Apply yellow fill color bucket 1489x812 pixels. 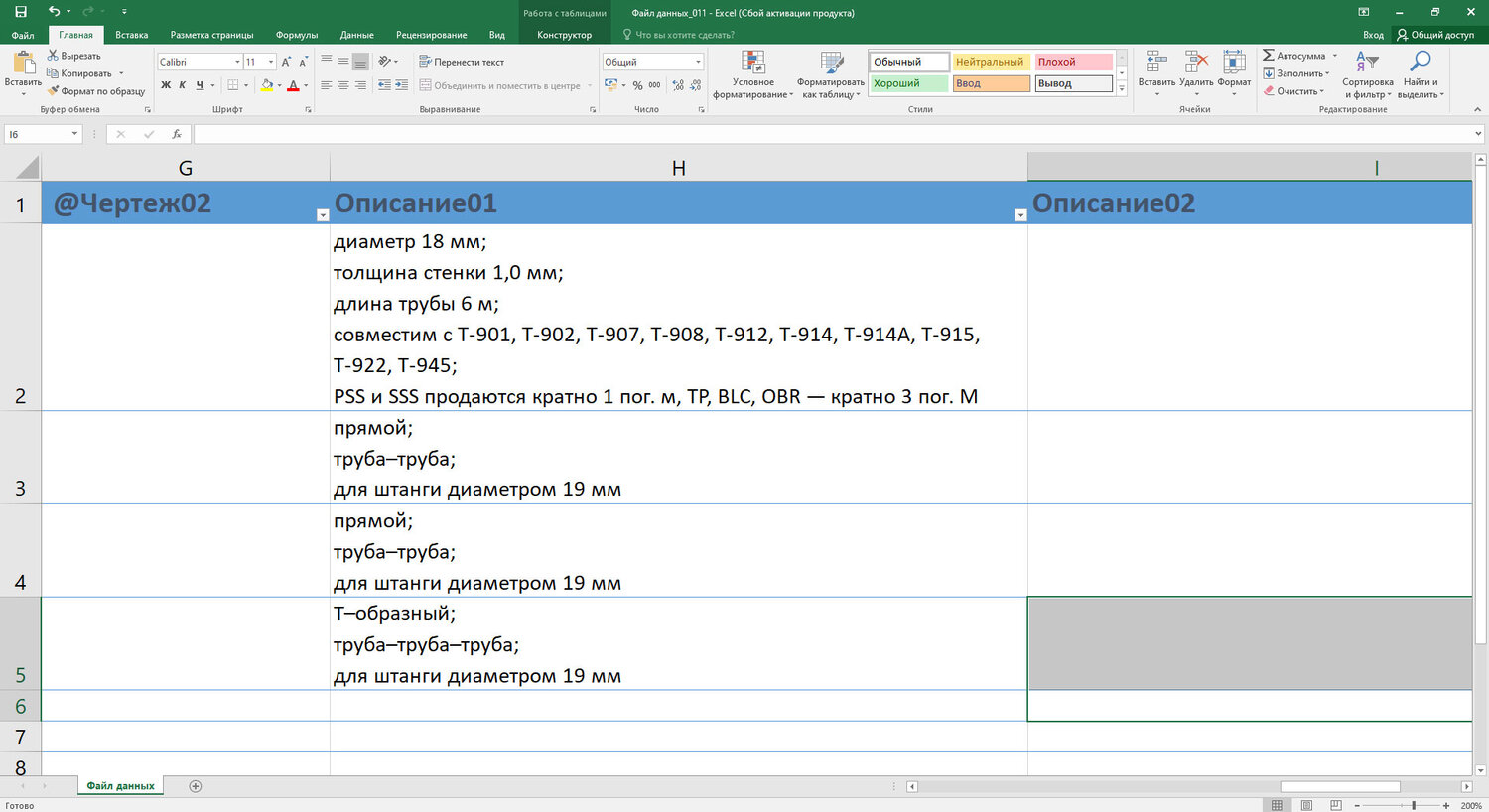click(267, 85)
